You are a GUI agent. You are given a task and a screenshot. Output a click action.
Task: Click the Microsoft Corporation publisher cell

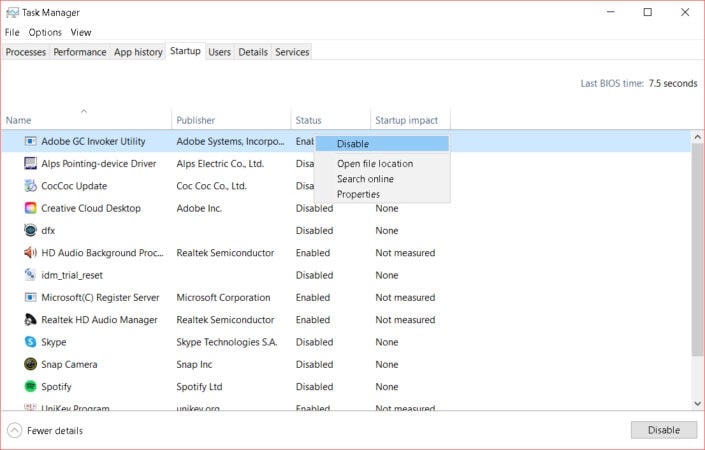tap(223, 297)
